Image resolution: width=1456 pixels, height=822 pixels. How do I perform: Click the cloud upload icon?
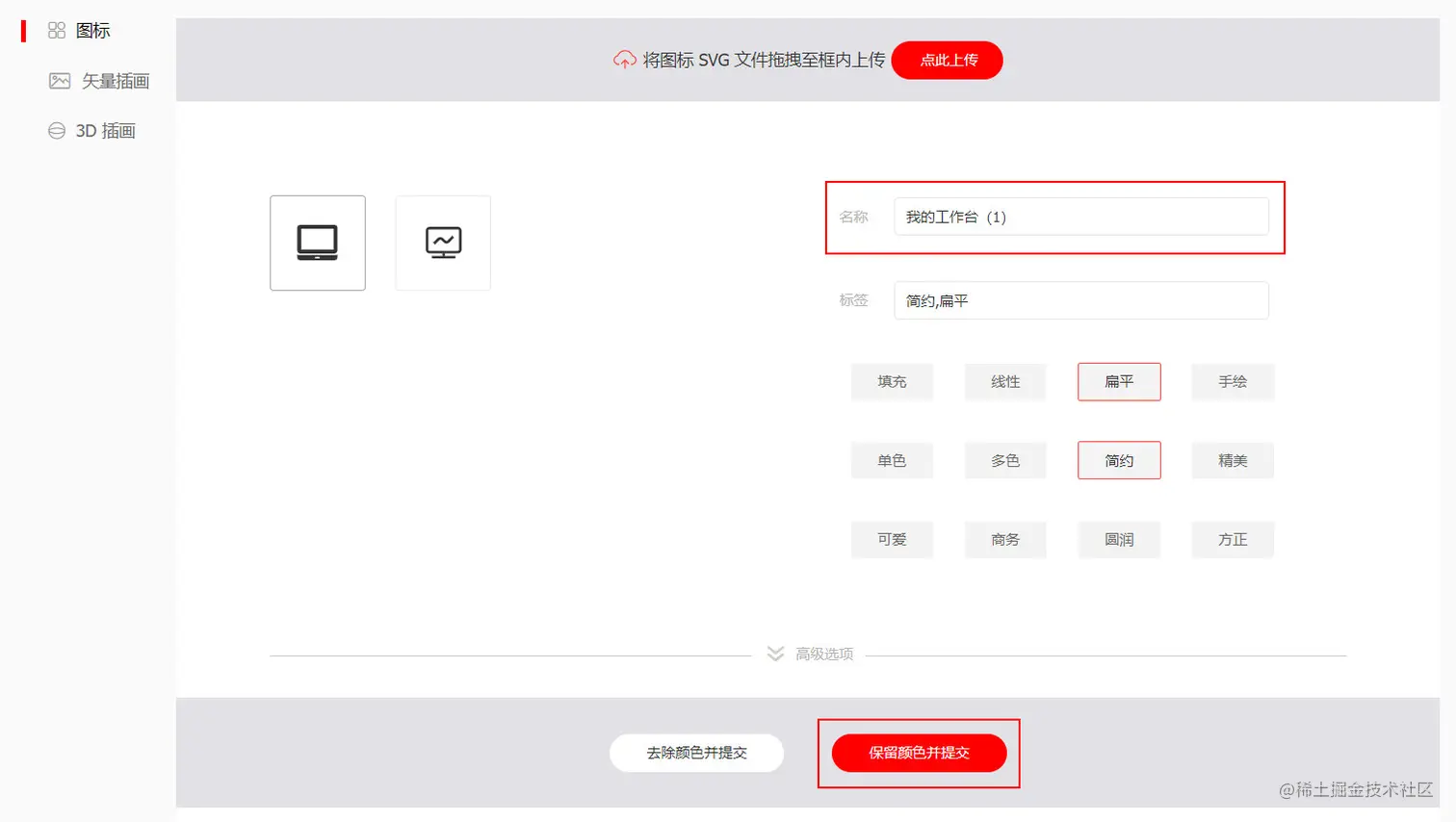(624, 60)
